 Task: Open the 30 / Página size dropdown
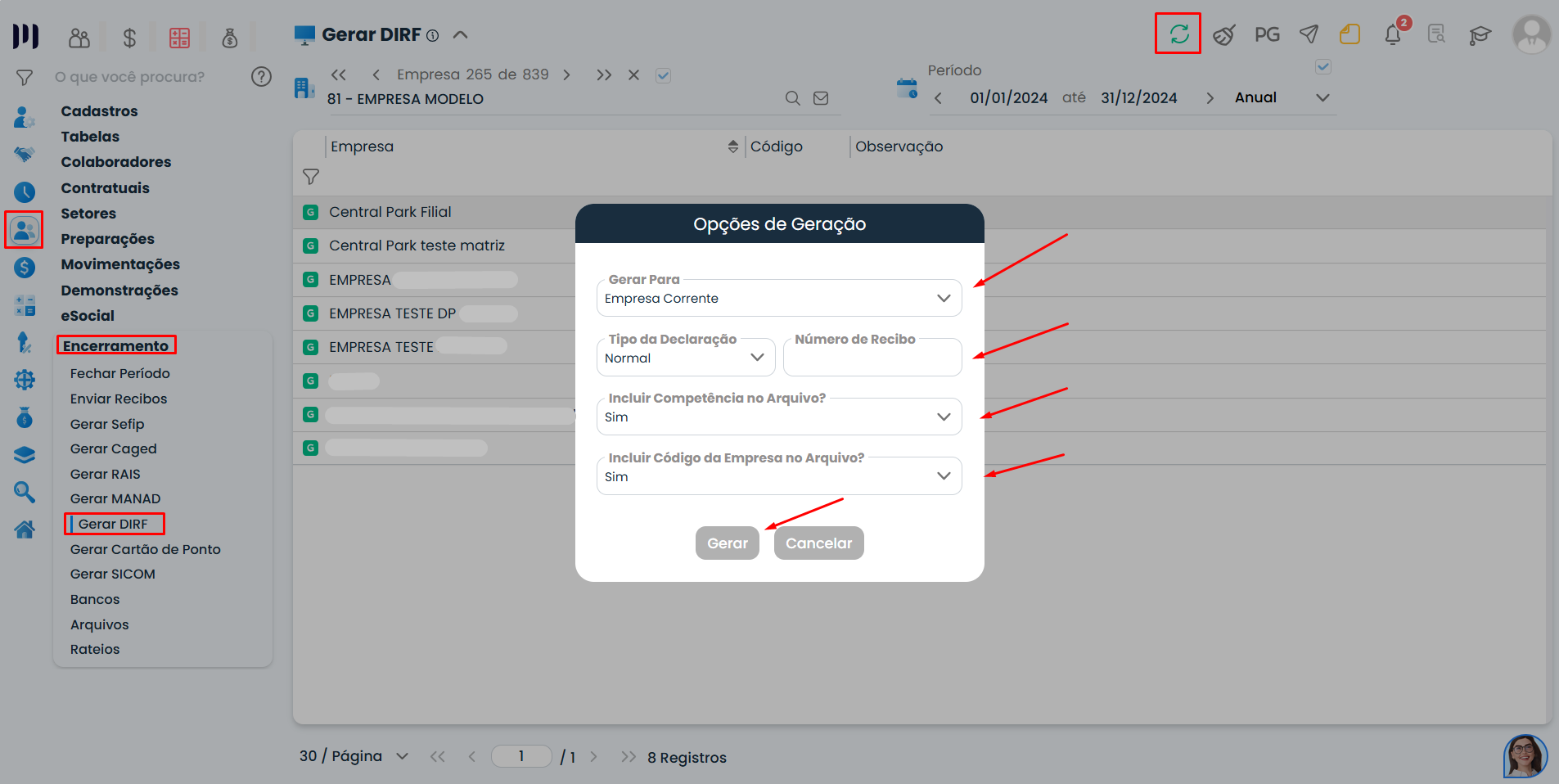coord(354,756)
